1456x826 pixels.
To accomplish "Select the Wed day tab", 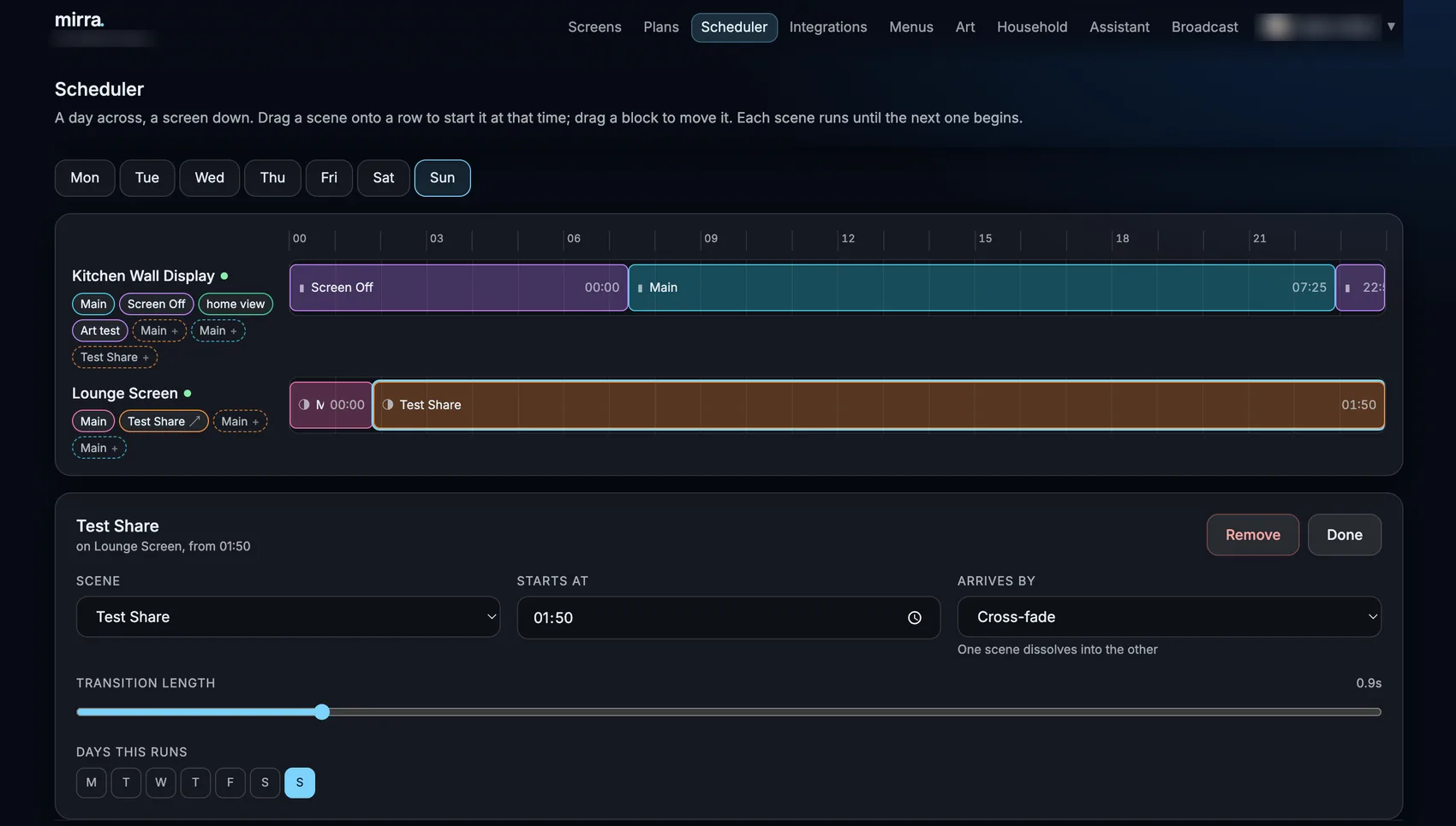I will point(210,178).
